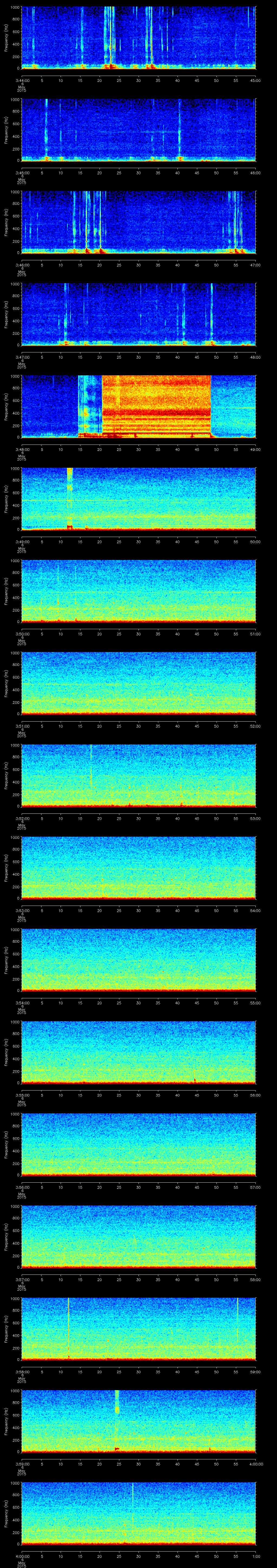Click the 12-second vertical spike in 3:58:00 panel
The width and height of the screenshot is (277, 1568).
click(x=69, y=1328)
